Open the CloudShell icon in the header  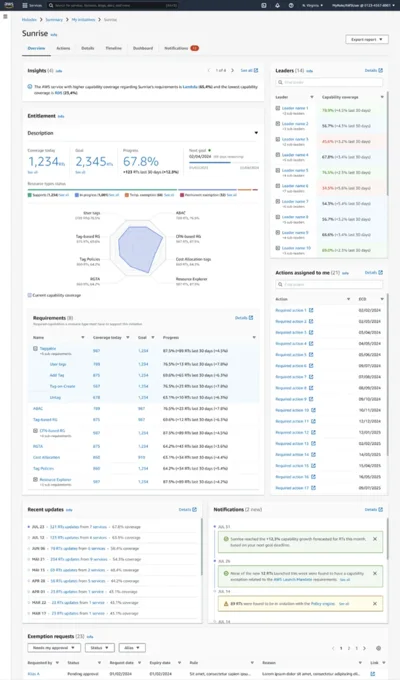264,5
